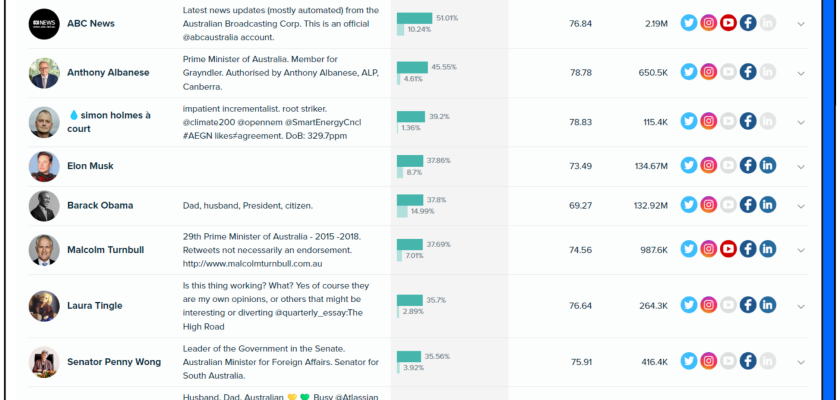
Task: Click Senator Penny Wong's Instagram icon
Action: [708, 361]
